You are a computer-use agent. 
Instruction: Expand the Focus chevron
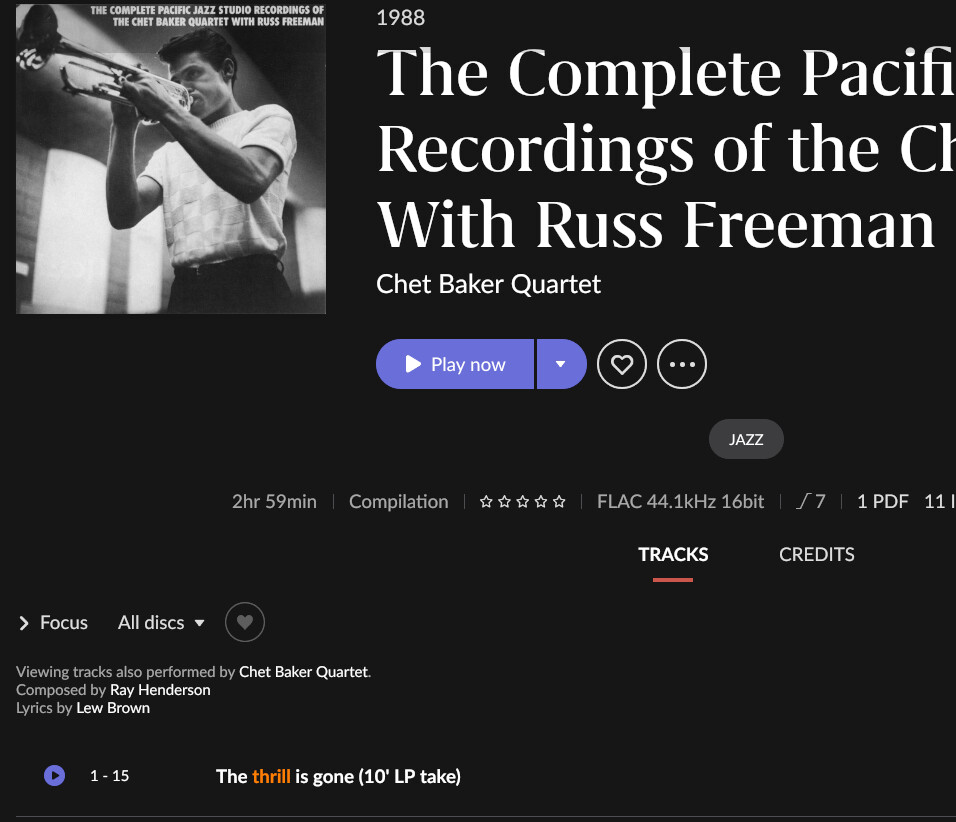(x=24, y=623)
